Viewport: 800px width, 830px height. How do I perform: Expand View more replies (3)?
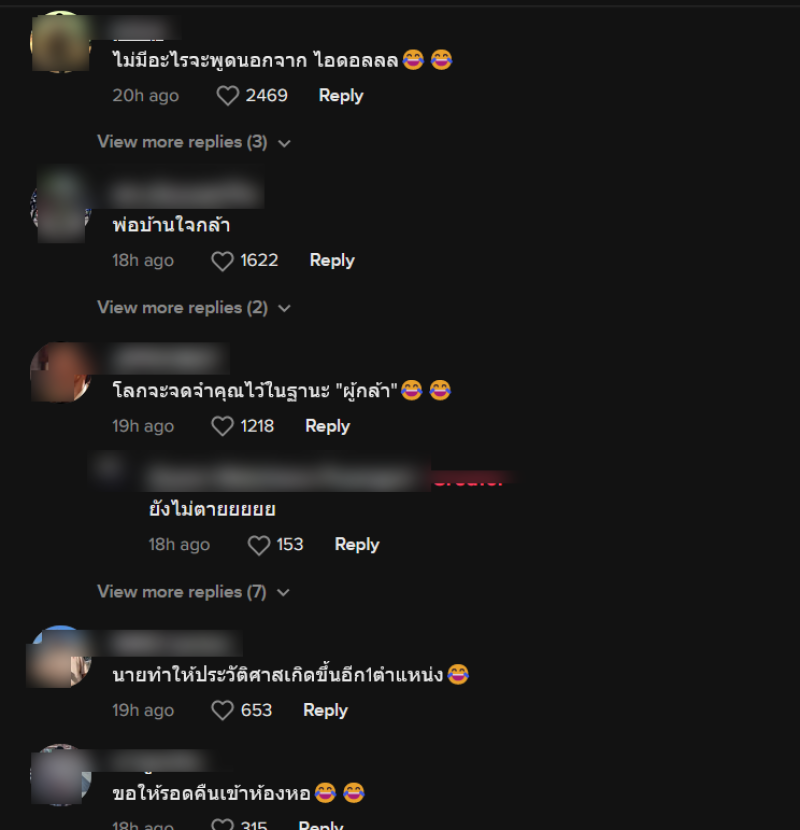tap(194, 142)
